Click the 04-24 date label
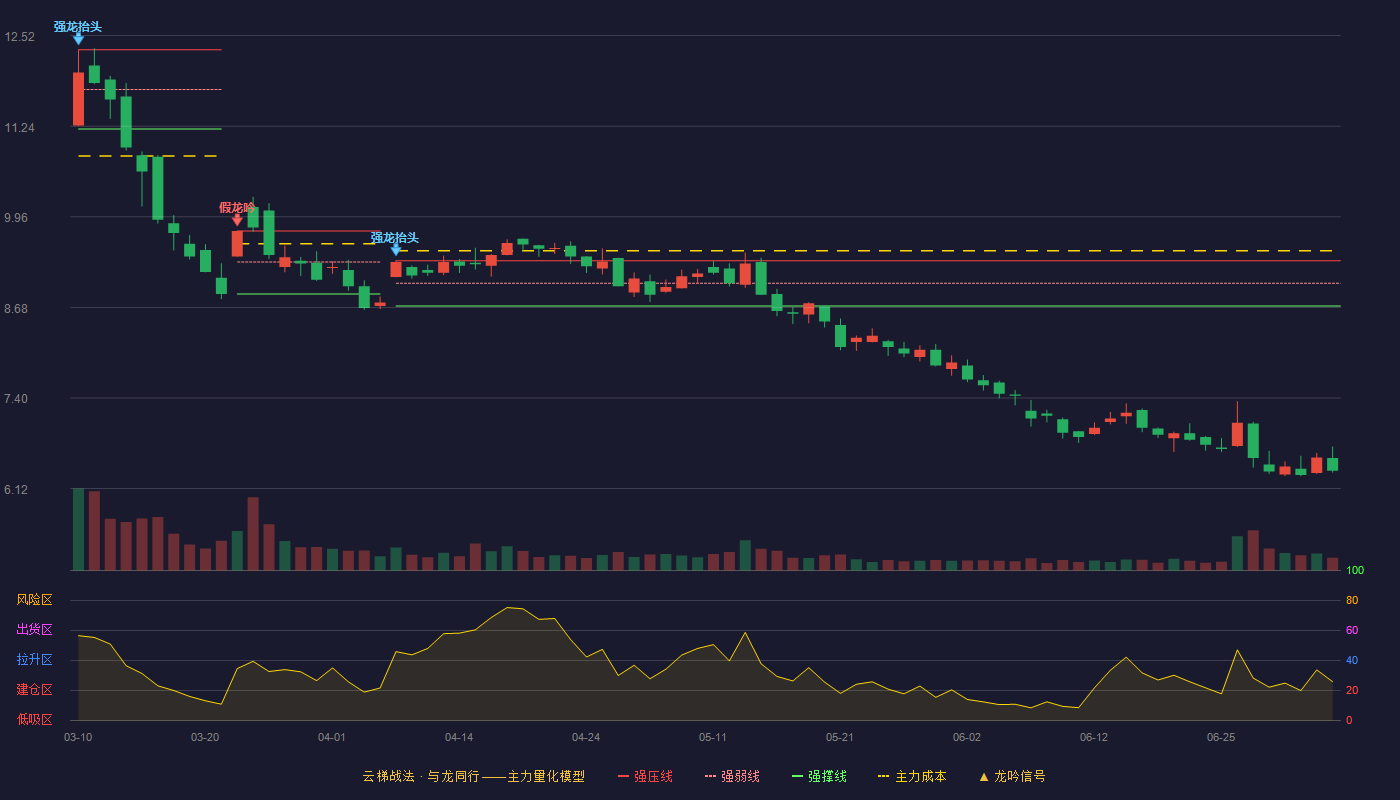The height and width of the screenshot is (800, 1400). pyautogui.click(x=586, y=737)
